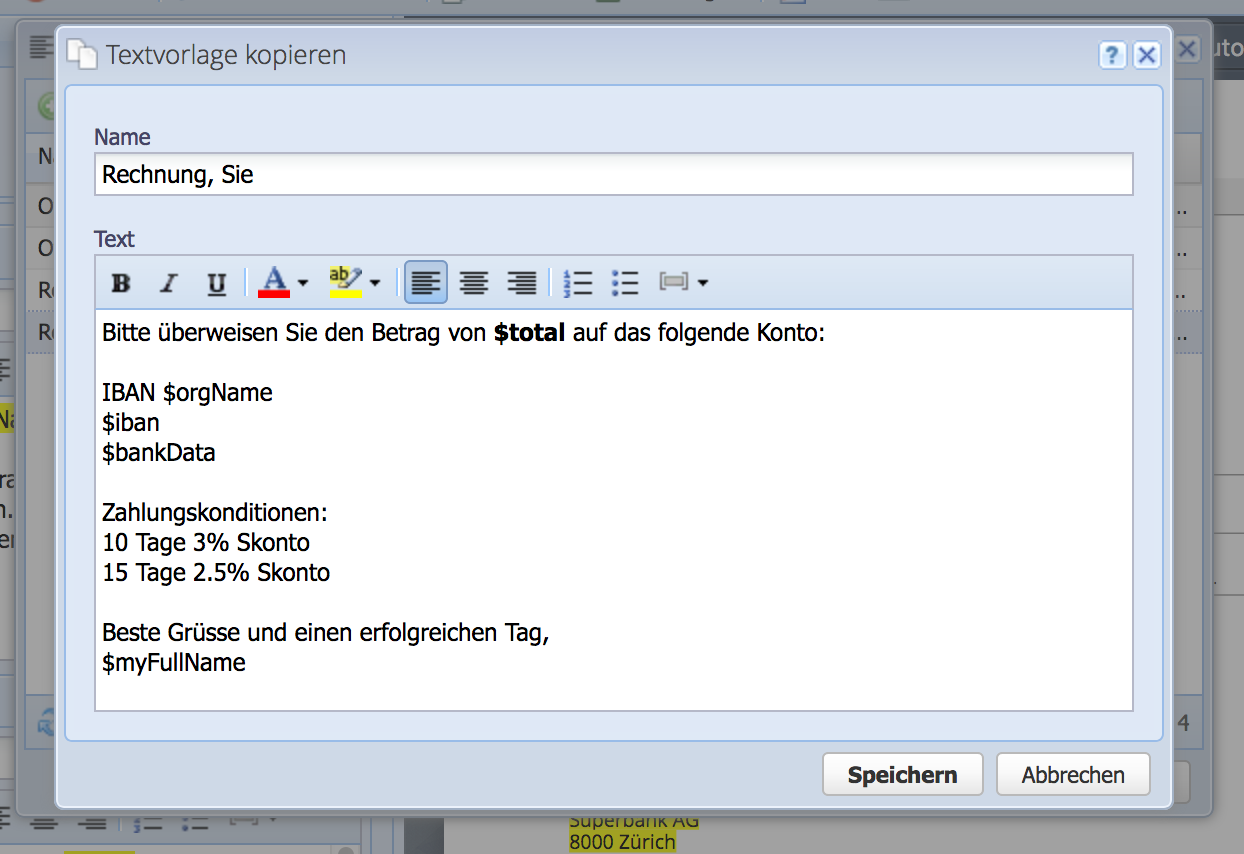Expand the highlight color options

tap(374, 283)
